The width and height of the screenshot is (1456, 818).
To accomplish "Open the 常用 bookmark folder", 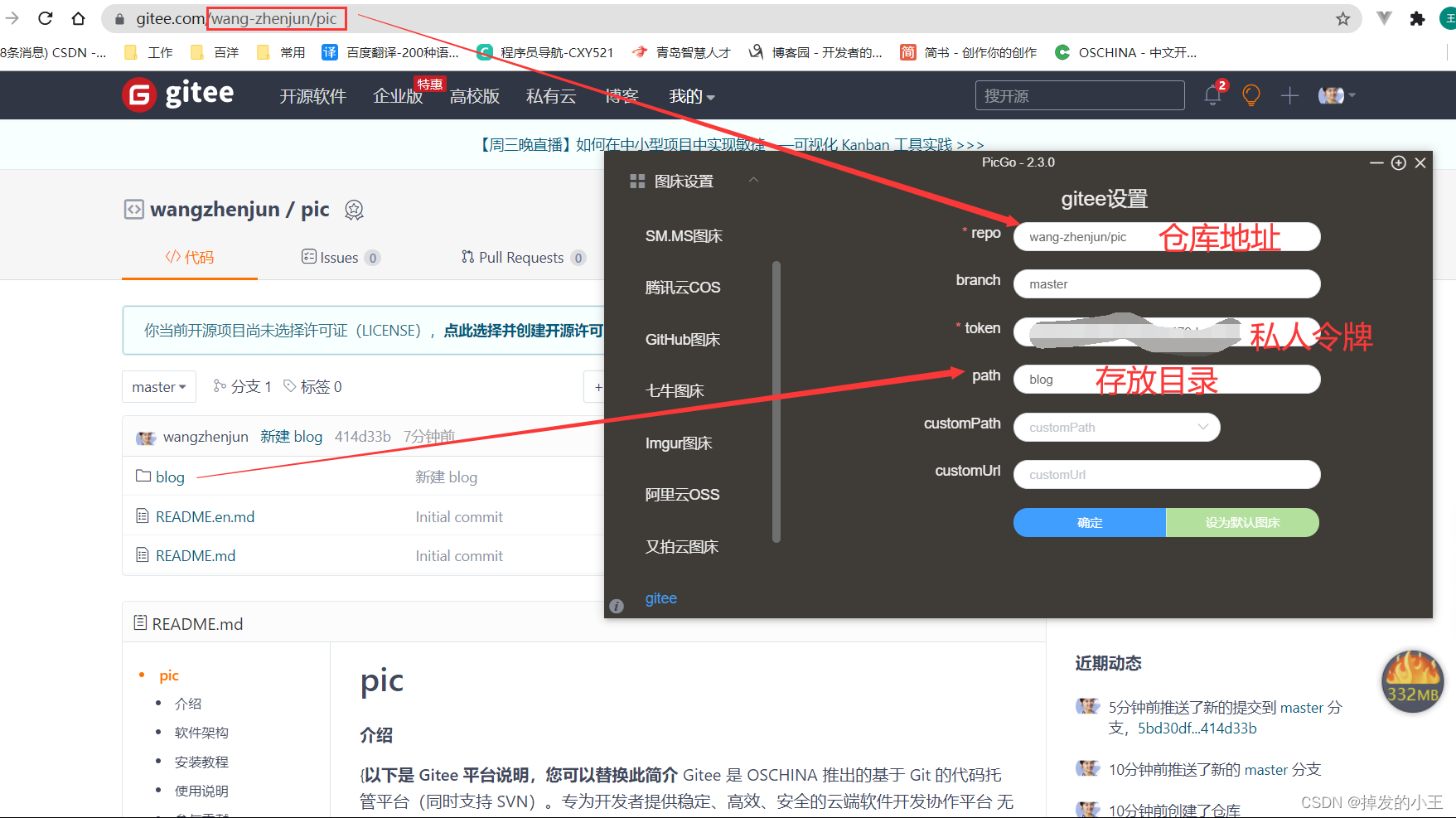I will [281, 52].
